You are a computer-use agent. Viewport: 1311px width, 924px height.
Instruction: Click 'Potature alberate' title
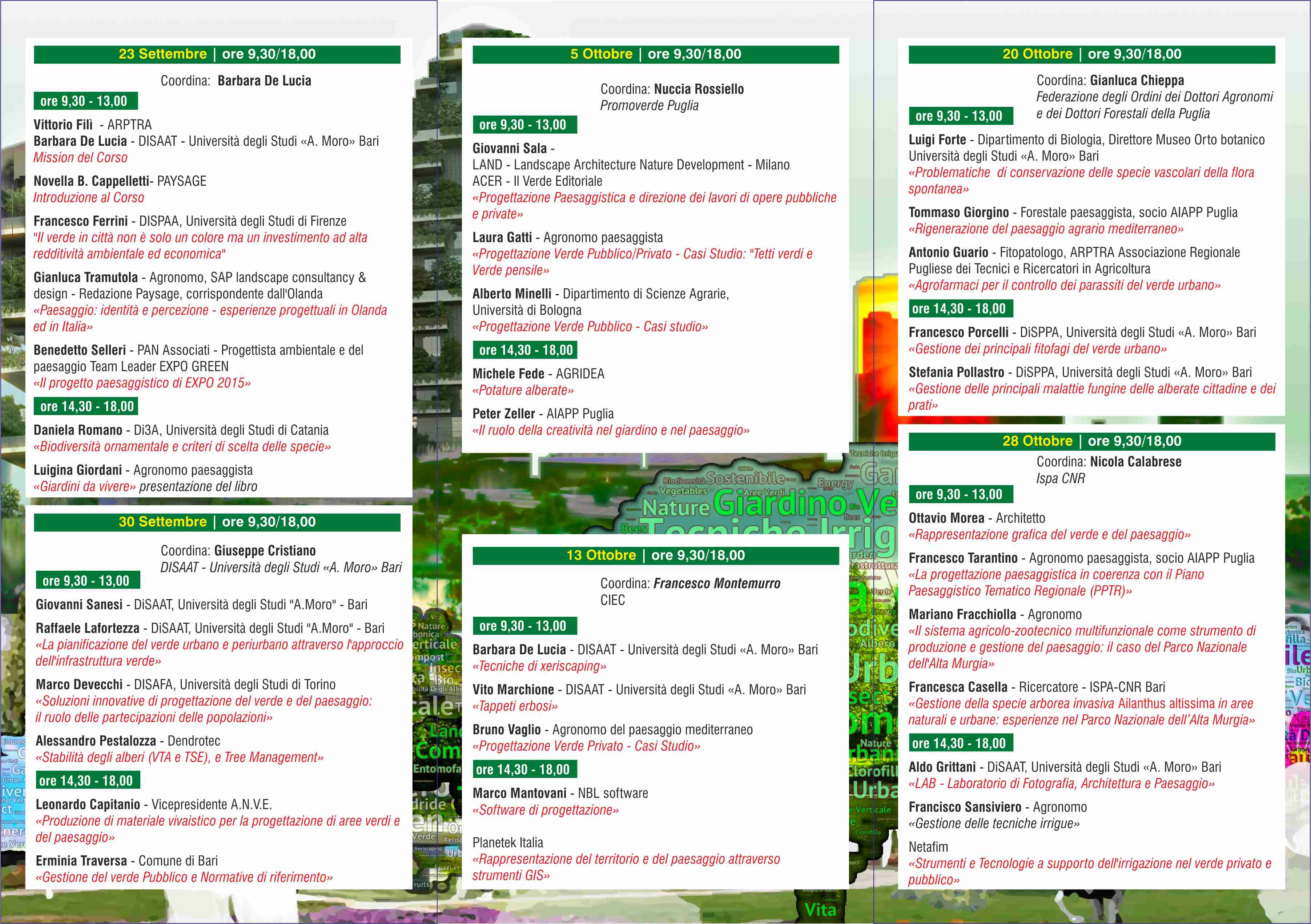(x=523, y=391)
